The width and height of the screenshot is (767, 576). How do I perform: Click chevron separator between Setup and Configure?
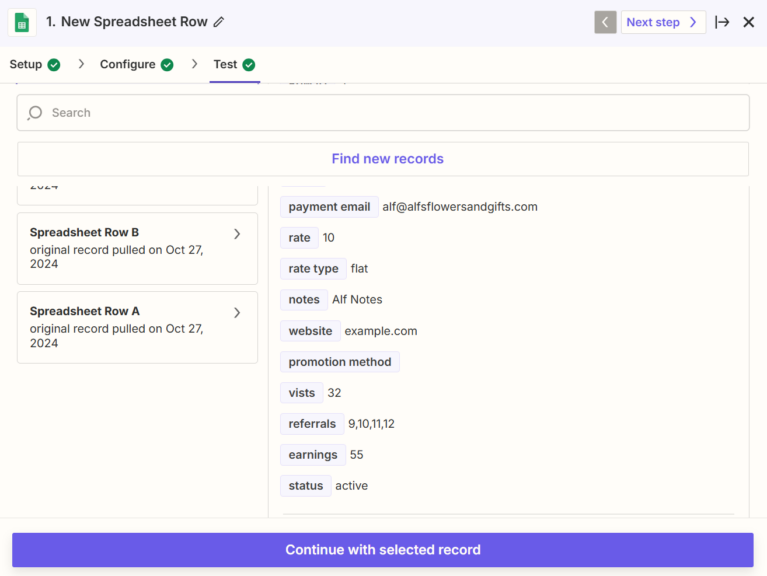point(81,64)
